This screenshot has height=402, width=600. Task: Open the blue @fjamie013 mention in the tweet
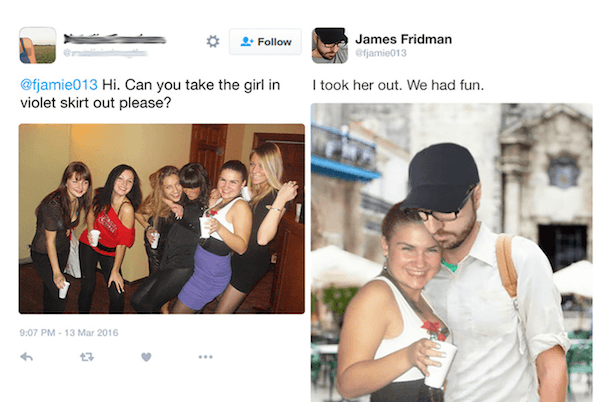pyautogui.click(x=59, y=85)
